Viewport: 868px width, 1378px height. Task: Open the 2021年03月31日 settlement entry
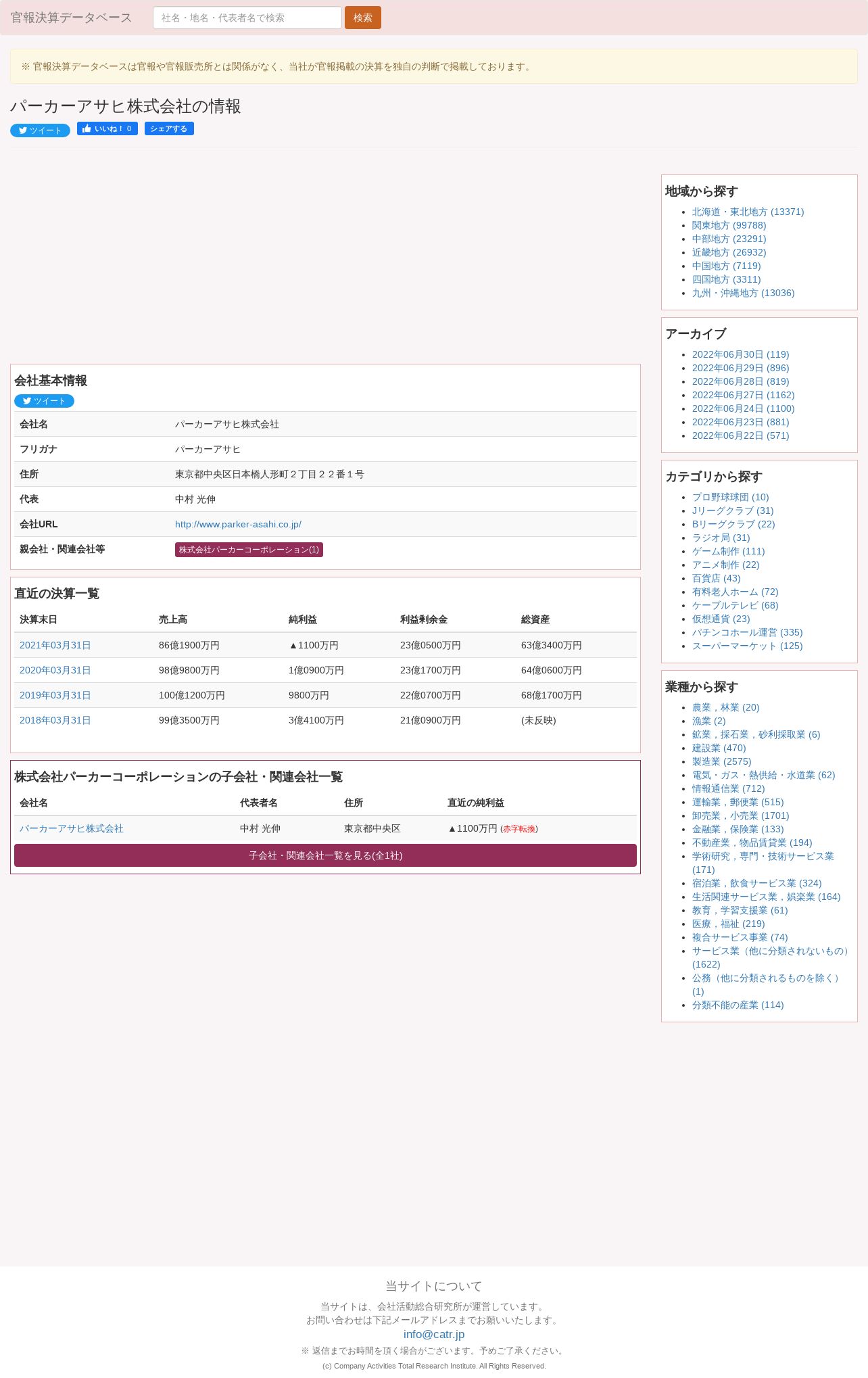tap(55, 645)
